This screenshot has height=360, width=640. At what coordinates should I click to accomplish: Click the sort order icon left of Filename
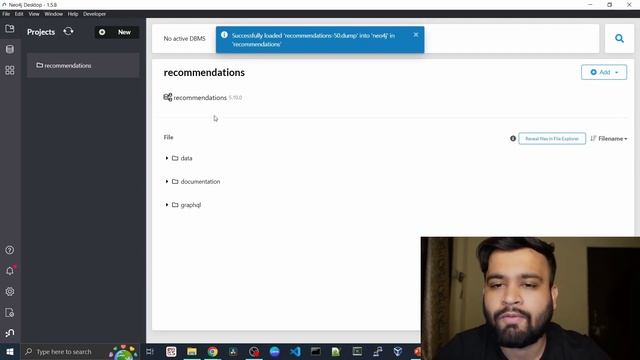coord(593,138)
